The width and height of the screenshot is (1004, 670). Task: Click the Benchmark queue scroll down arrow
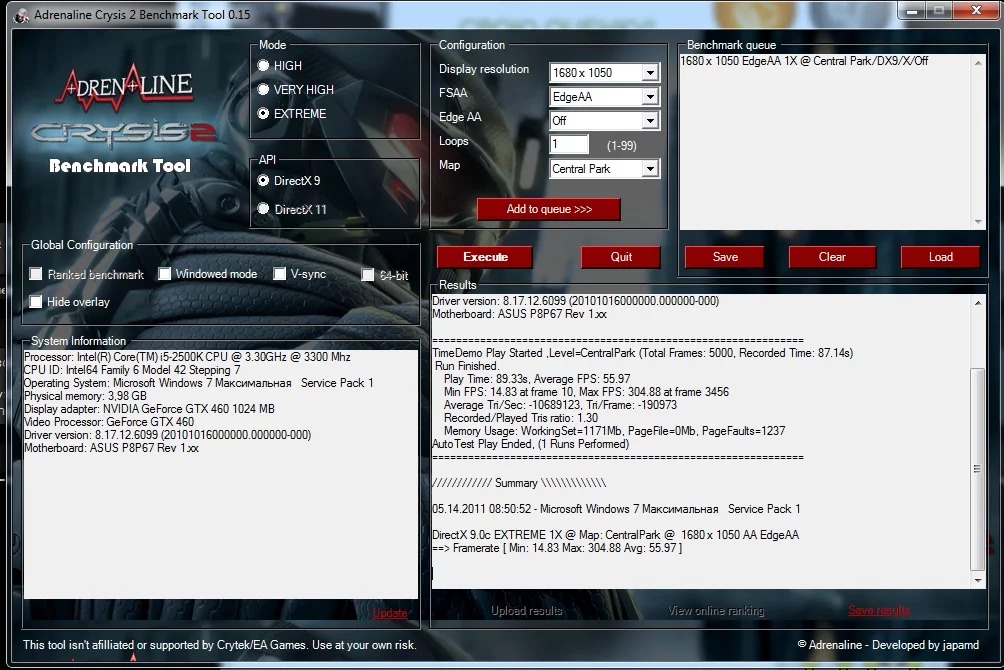(978, 222)
